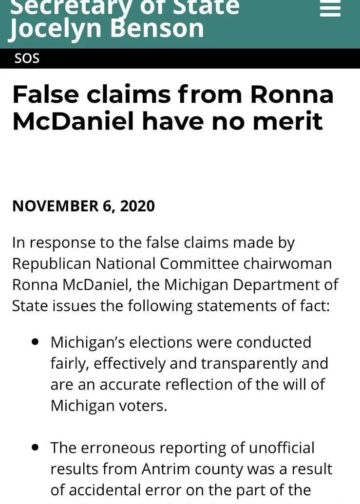This screenshot has height=504, width=360.
Task: Click the first bullet point marker
Action: pyautogui.click(x=35, y=342)
